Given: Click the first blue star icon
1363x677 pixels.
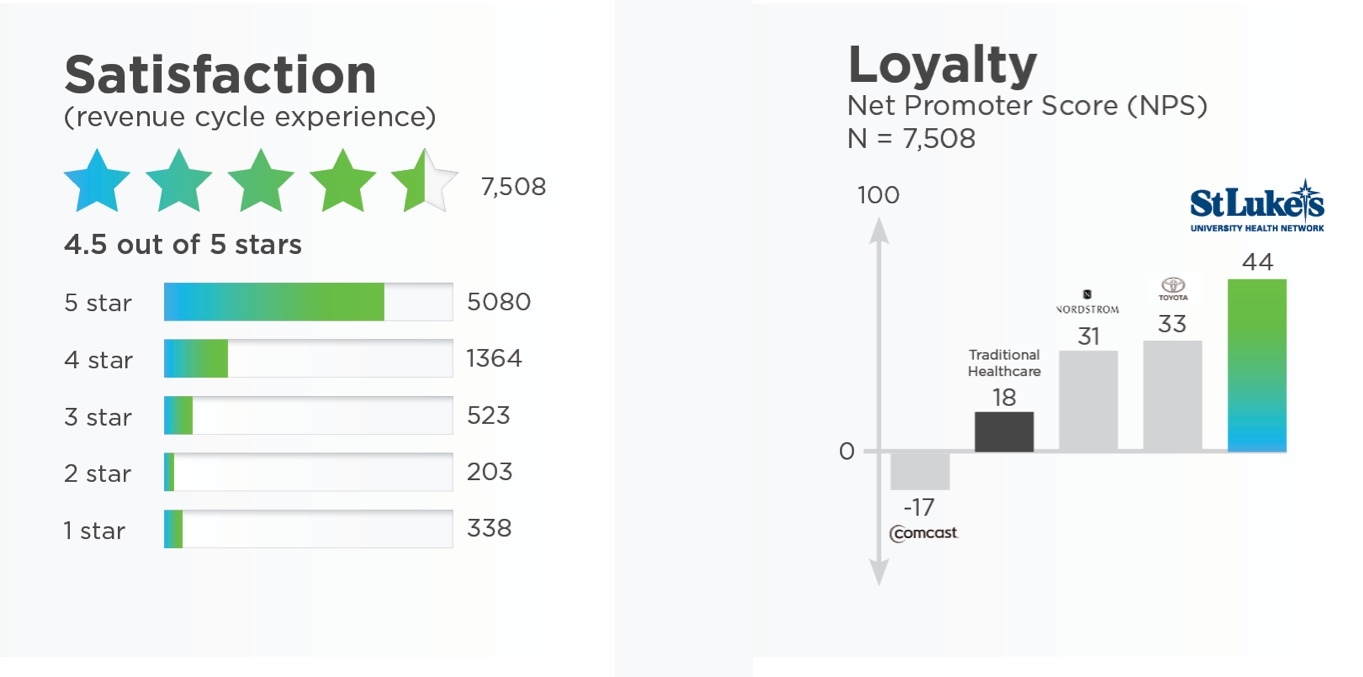Looking at the screenshot, I should (x=97, y=181).
